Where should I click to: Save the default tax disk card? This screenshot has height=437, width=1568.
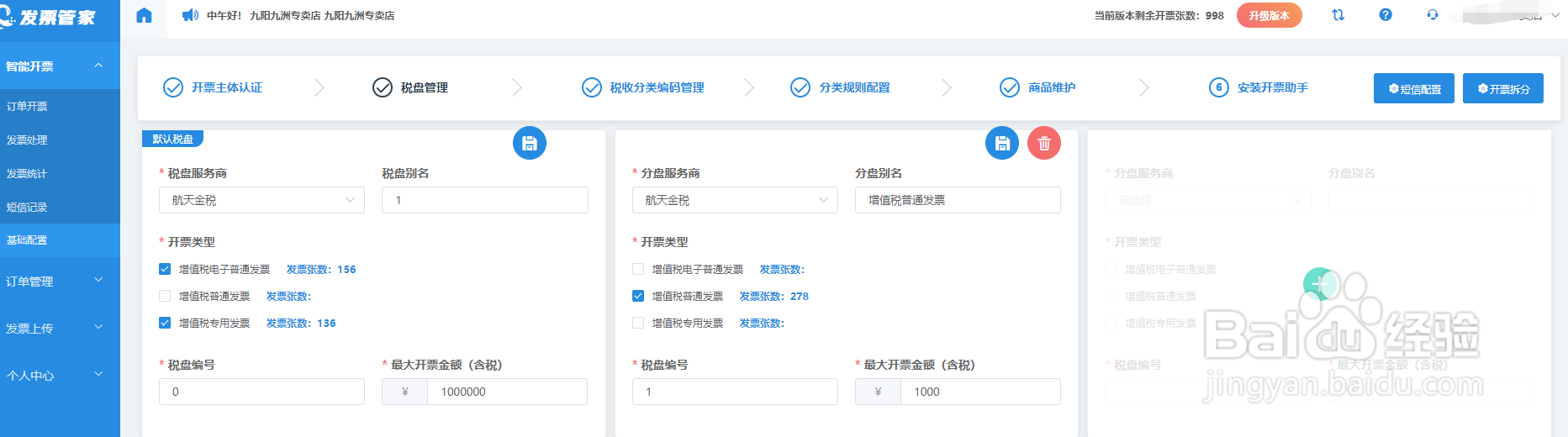(530, 144)
